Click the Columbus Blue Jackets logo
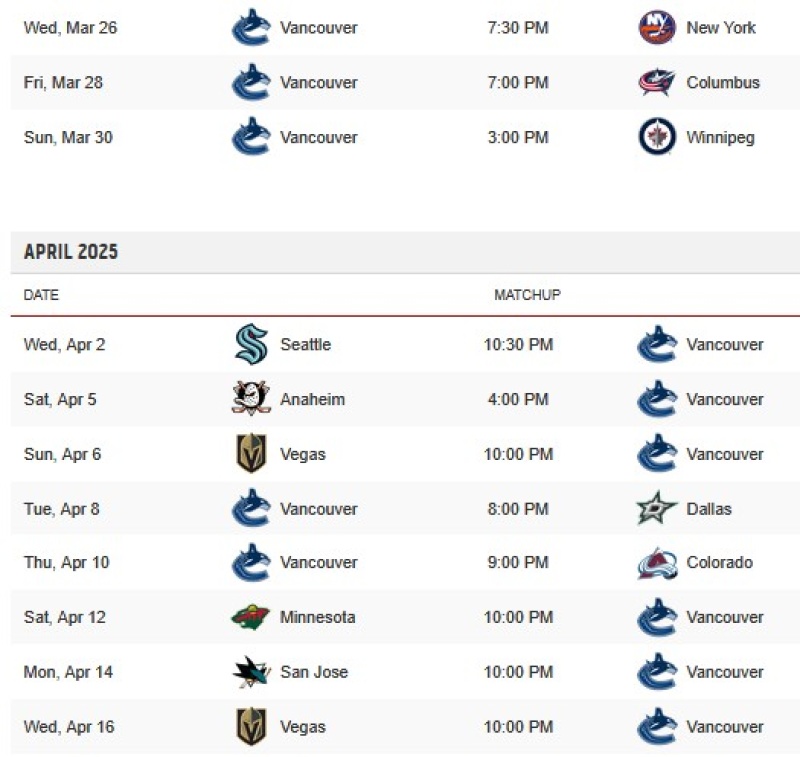 point(657,82)
